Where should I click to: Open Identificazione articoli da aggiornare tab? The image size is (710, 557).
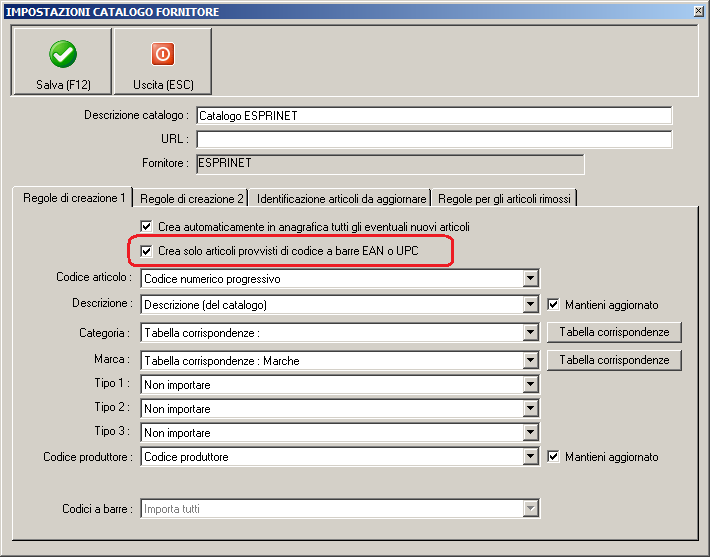pos(341,198)
